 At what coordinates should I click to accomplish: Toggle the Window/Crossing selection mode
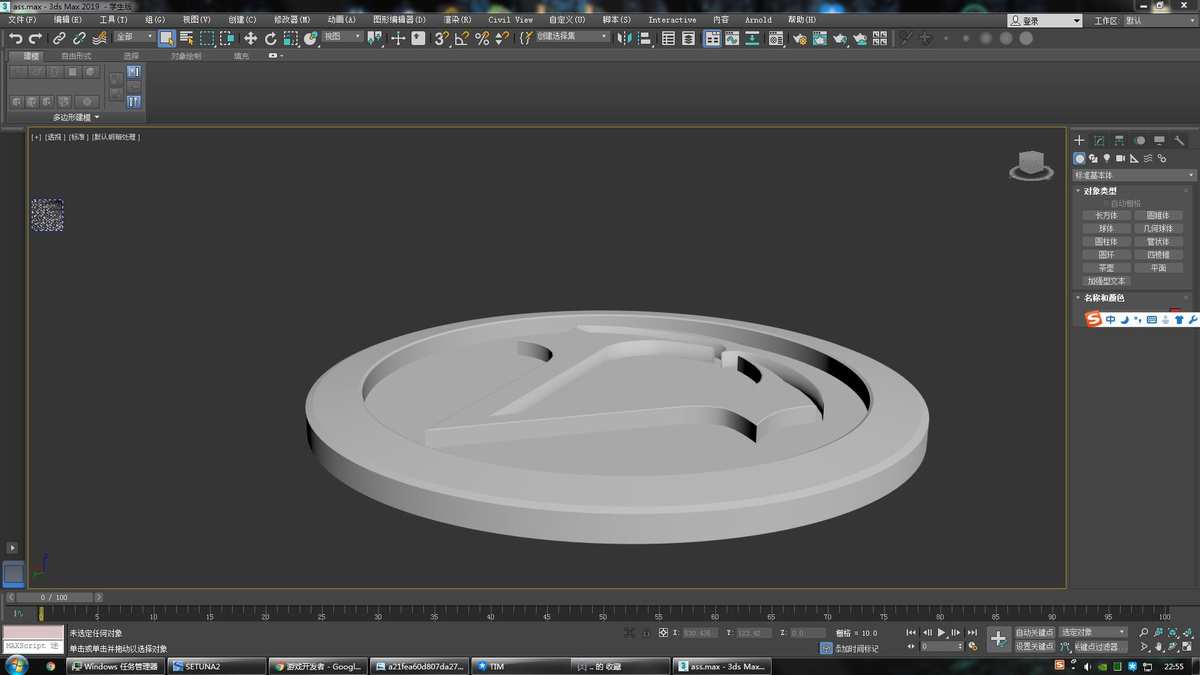[x=227, y=38]
